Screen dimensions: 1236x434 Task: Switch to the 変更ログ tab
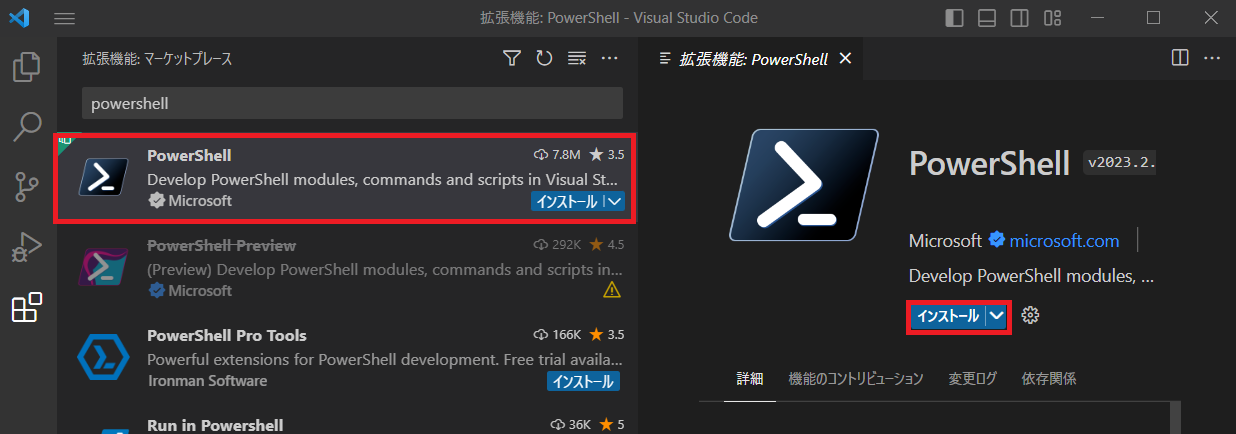point(972,379)
